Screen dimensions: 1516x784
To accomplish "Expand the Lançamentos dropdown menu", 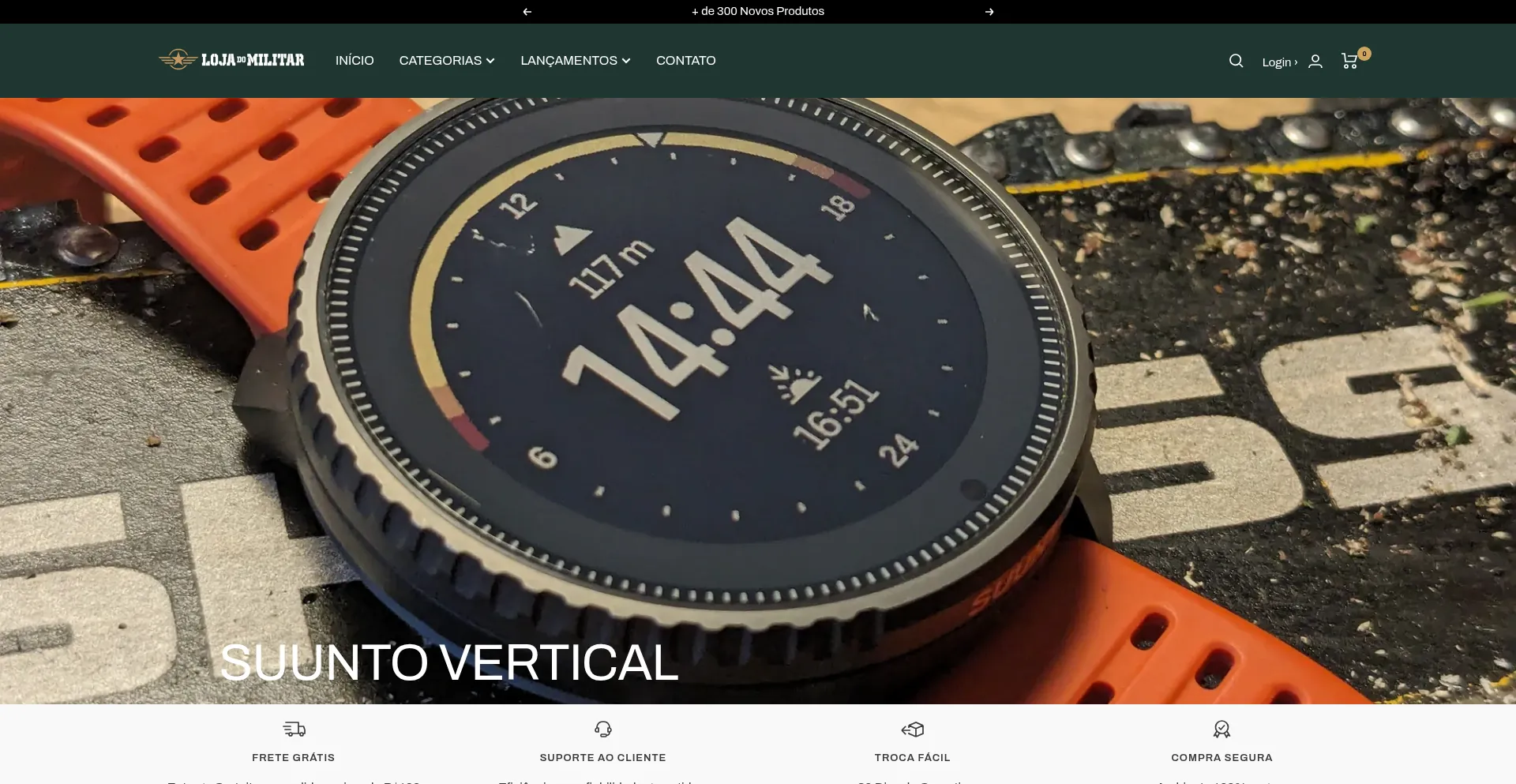I will click(x=576, y=61).
